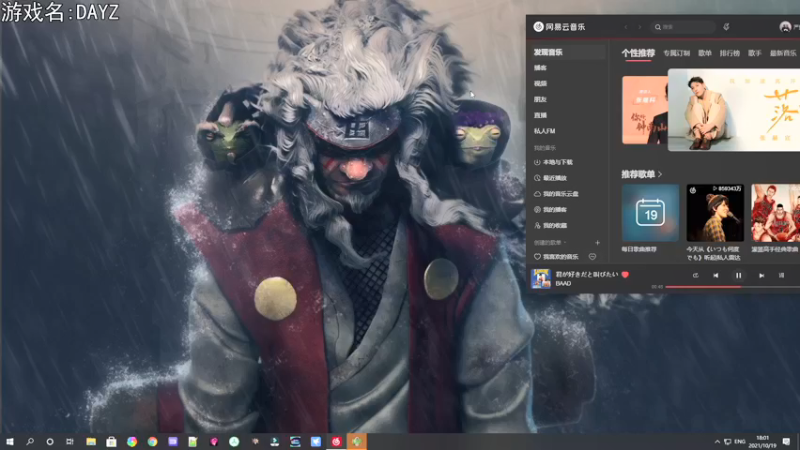800x450 pixels.
Task: Open the orange banner on the left
Action: [645, 110]
